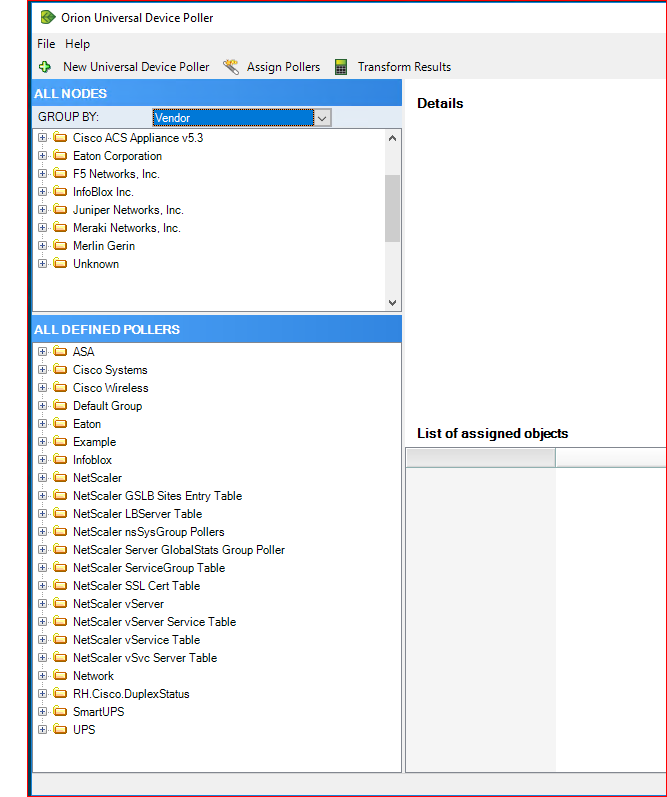Select NetScaler ServiceGroup Table item
This screenshot has height=797, width=667.
click(148, 567)
